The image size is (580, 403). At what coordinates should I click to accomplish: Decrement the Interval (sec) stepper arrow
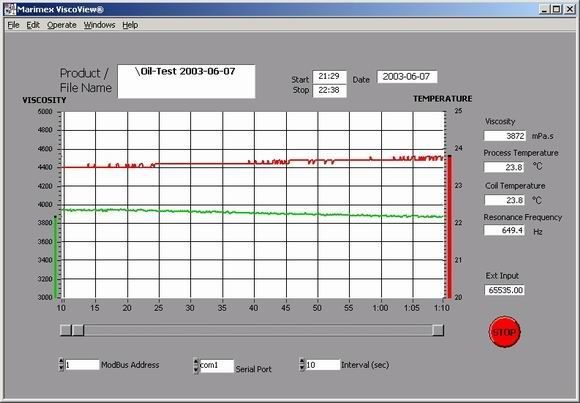(x=302, y=368)
